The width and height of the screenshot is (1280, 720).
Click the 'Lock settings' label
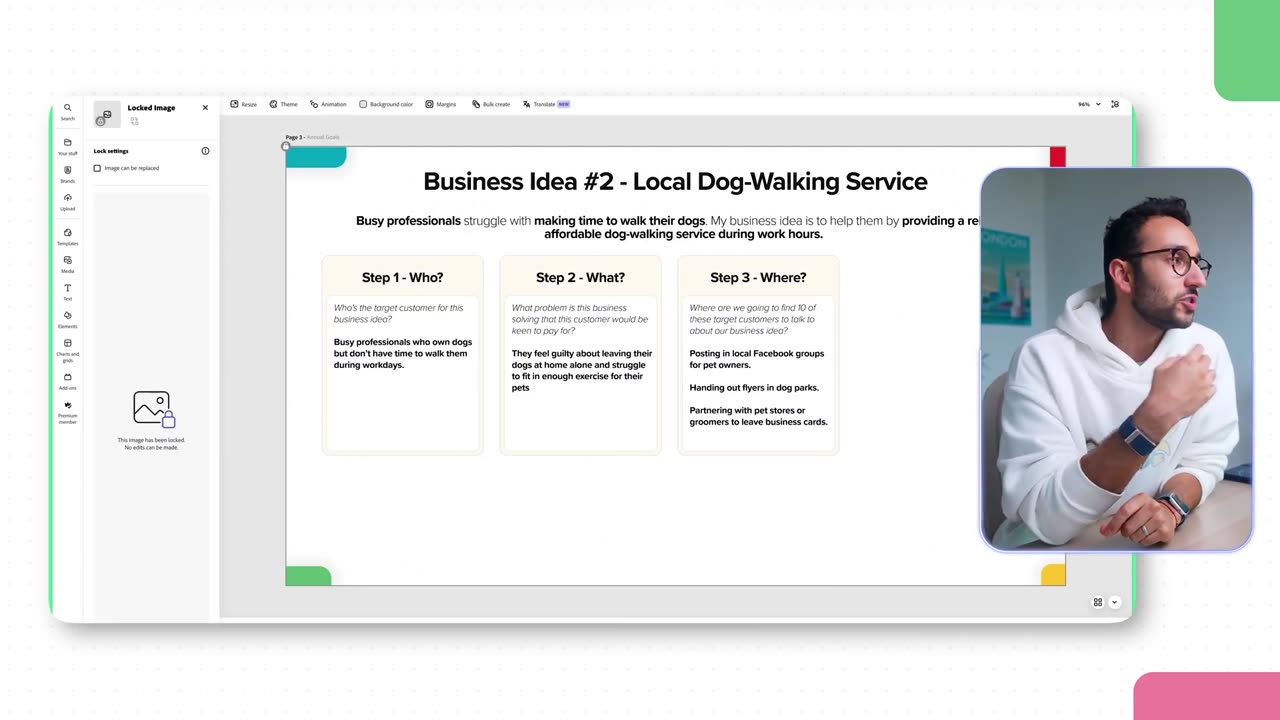111,151
